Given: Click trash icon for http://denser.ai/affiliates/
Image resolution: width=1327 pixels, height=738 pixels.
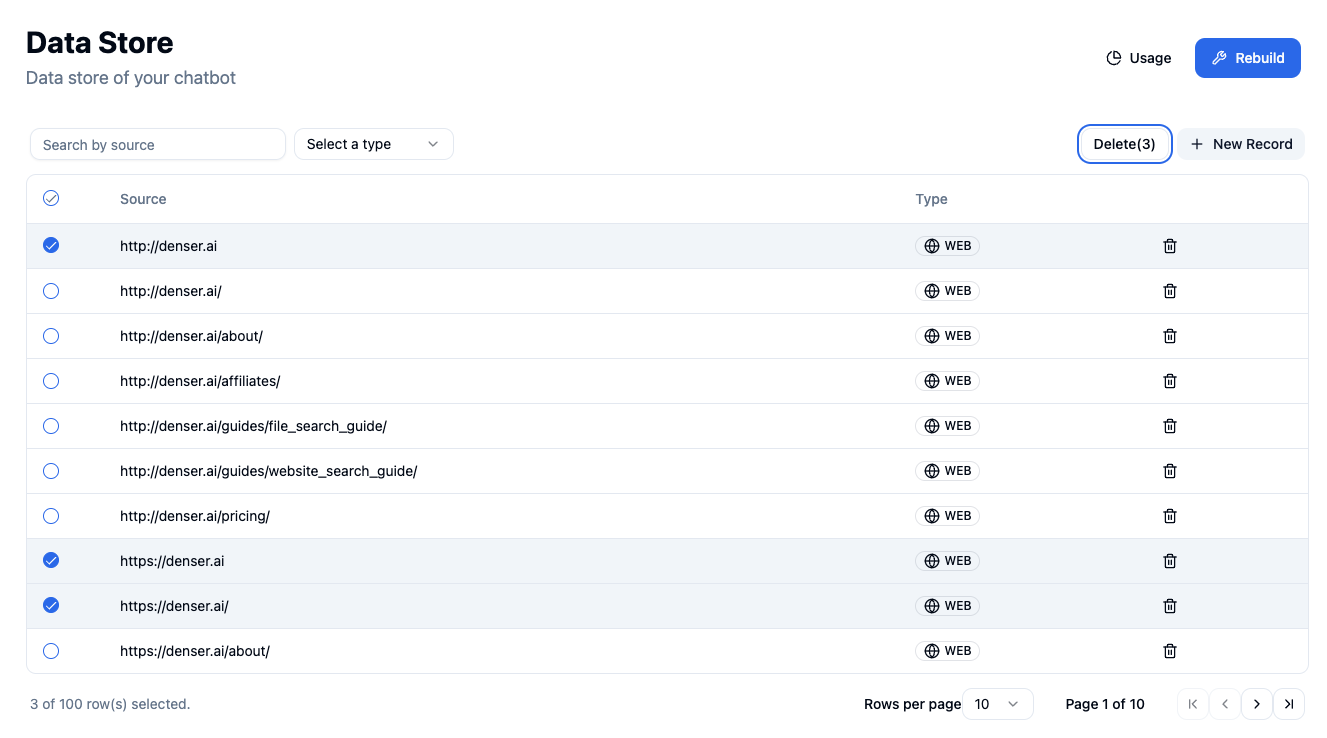Looking at the screenshot, I should (1169, 381).
